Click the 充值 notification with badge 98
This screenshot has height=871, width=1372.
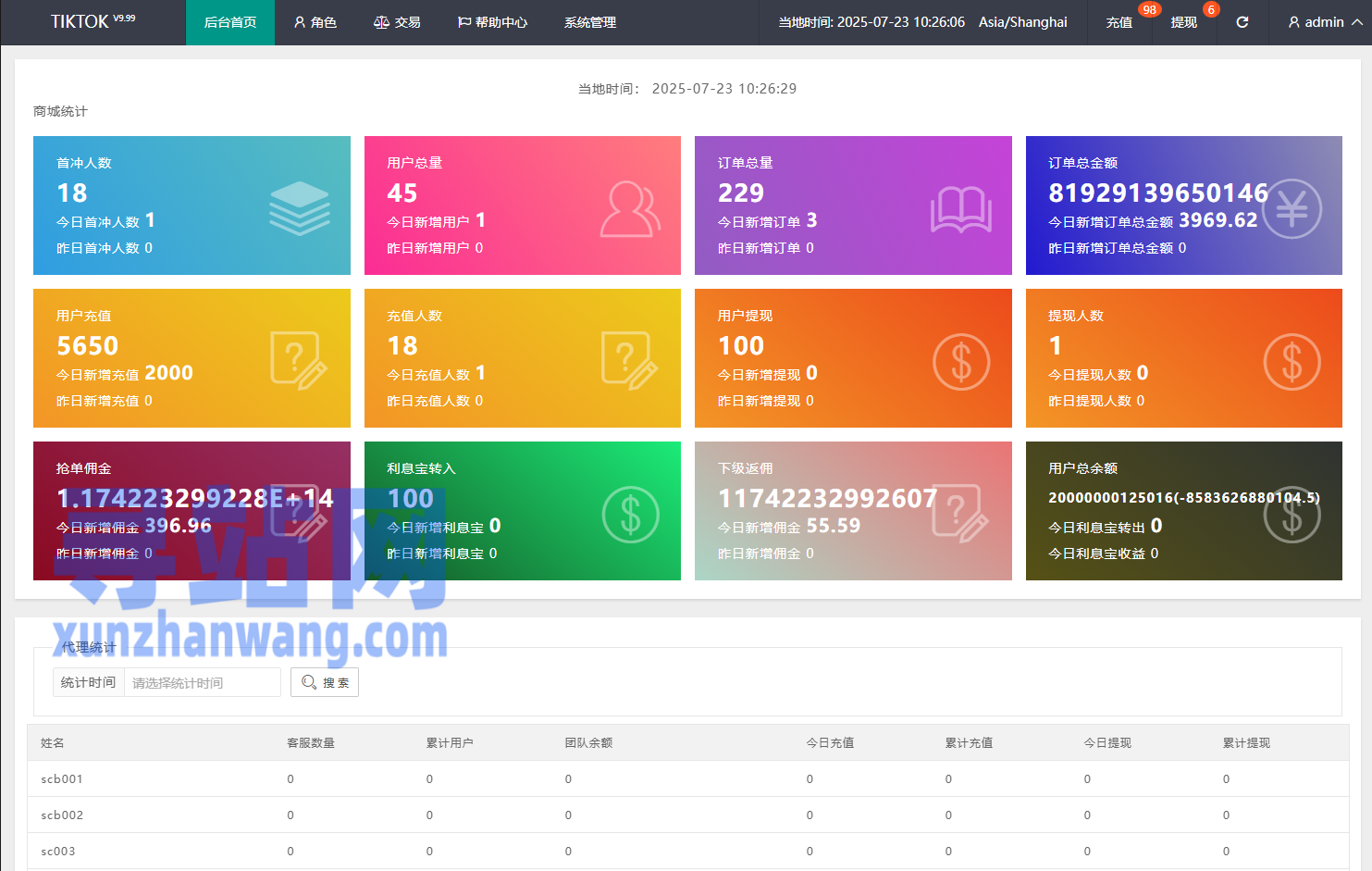point(1119,22)
